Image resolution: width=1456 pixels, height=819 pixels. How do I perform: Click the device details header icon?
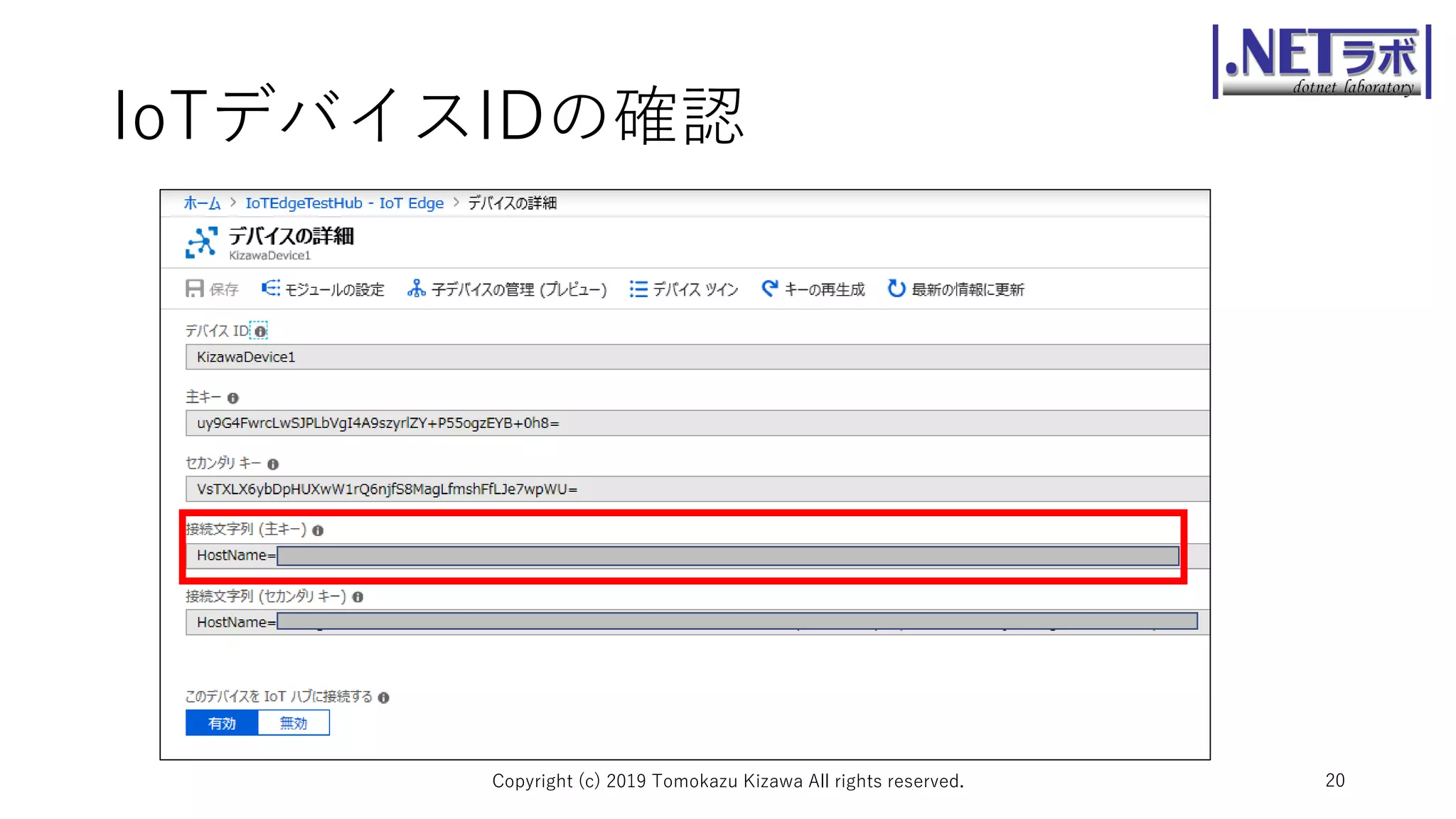201,243
